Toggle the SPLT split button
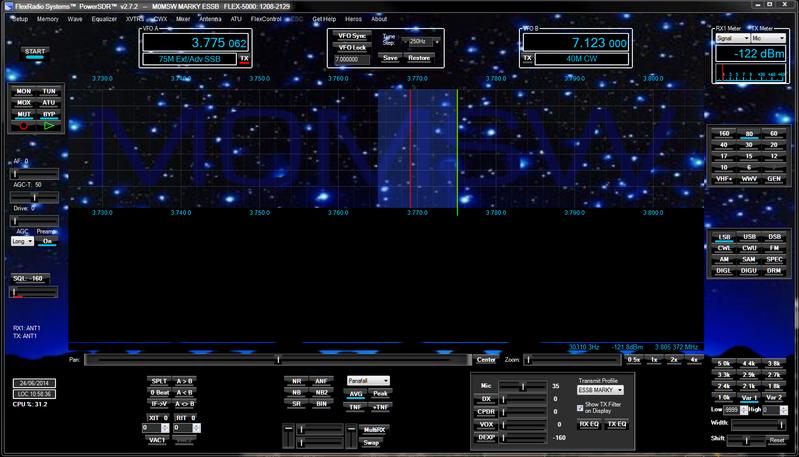799x457 pixels. [159, 381]
